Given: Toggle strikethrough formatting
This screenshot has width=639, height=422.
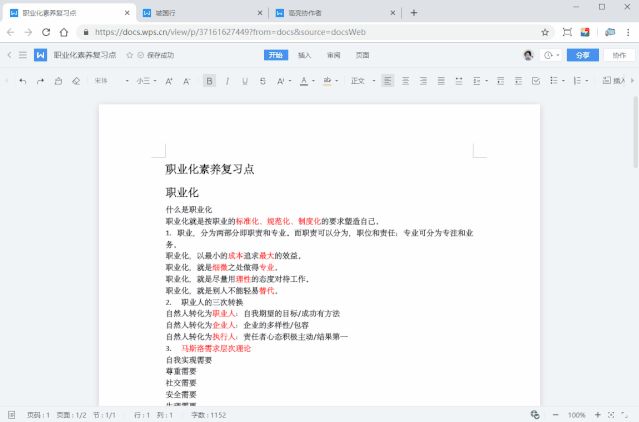Looking at the screenshot, I should point(263,81).
